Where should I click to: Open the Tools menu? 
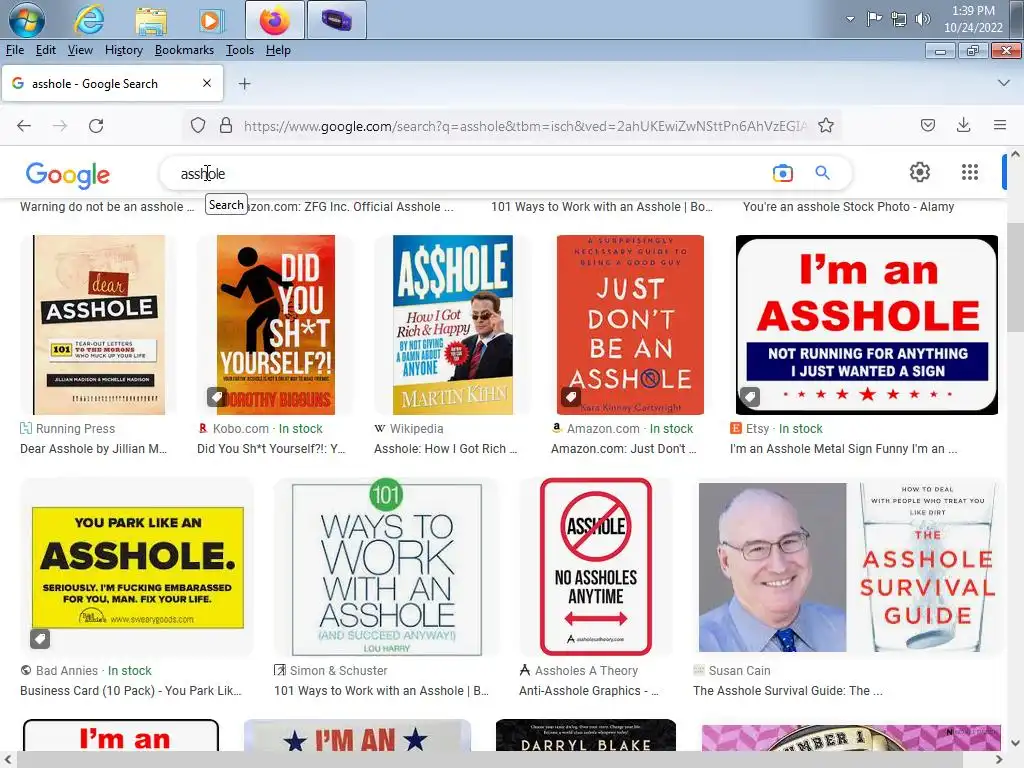click(240, 50)
